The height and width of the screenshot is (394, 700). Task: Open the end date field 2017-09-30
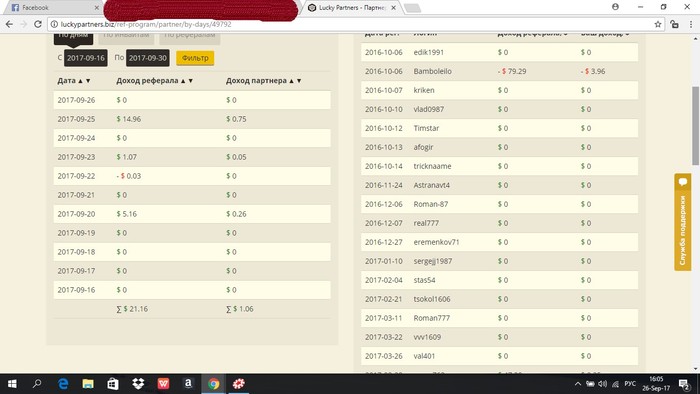pos(148,58)
